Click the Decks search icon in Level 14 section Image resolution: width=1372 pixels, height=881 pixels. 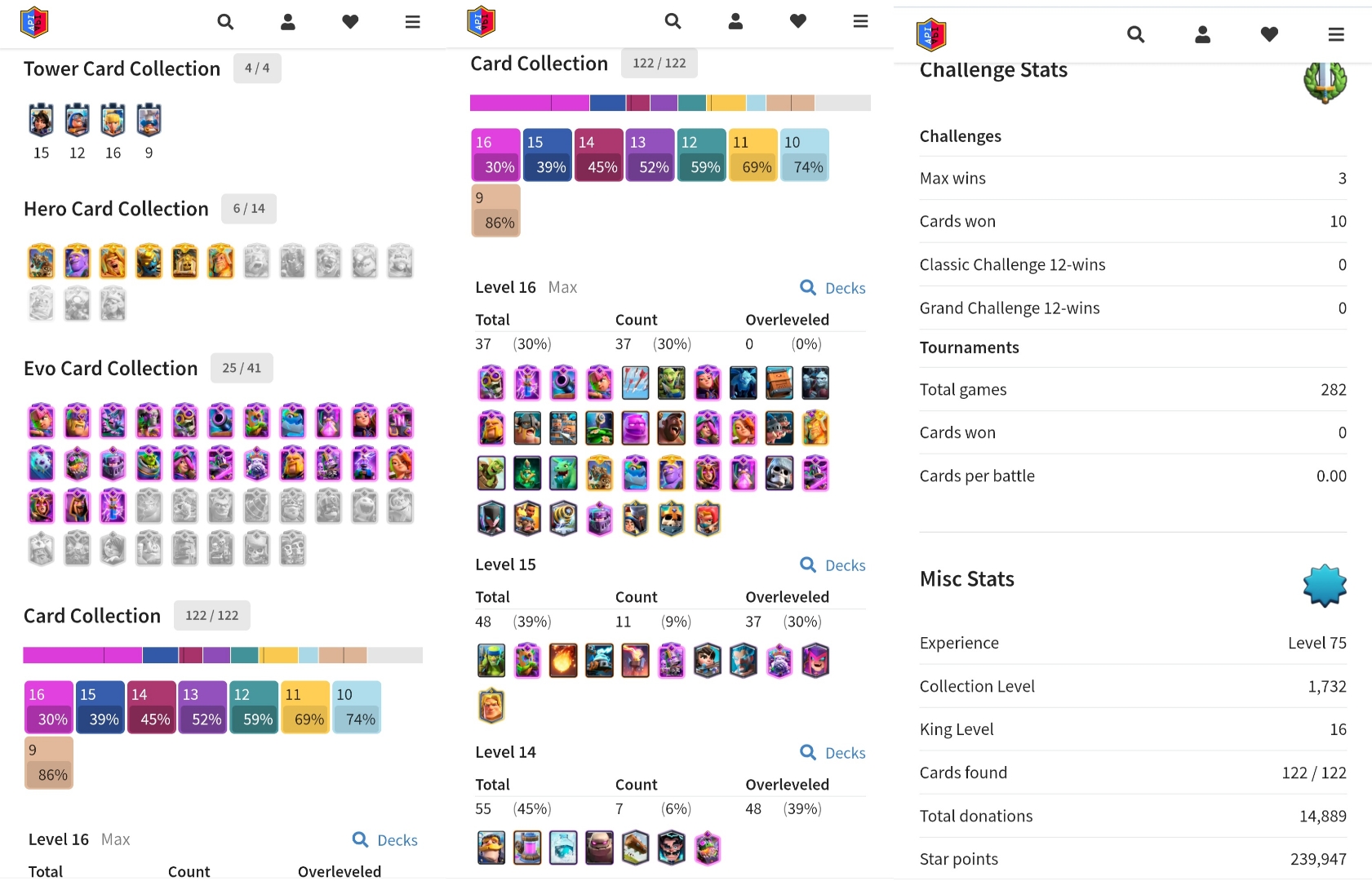pos(808,752)
